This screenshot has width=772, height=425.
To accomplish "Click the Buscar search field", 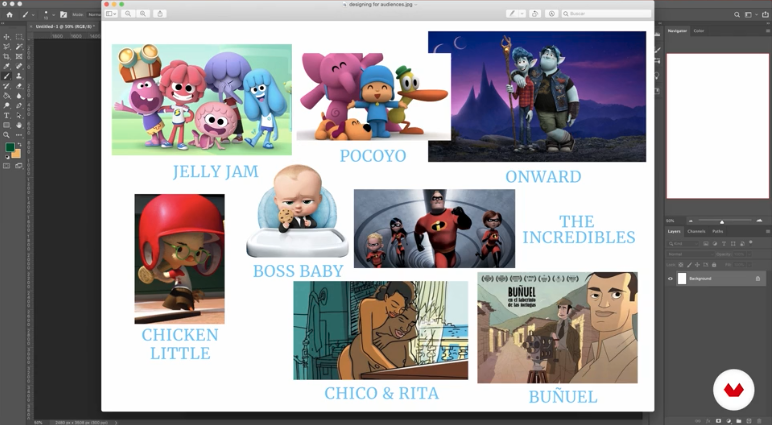I will click(x=606, y=14).
